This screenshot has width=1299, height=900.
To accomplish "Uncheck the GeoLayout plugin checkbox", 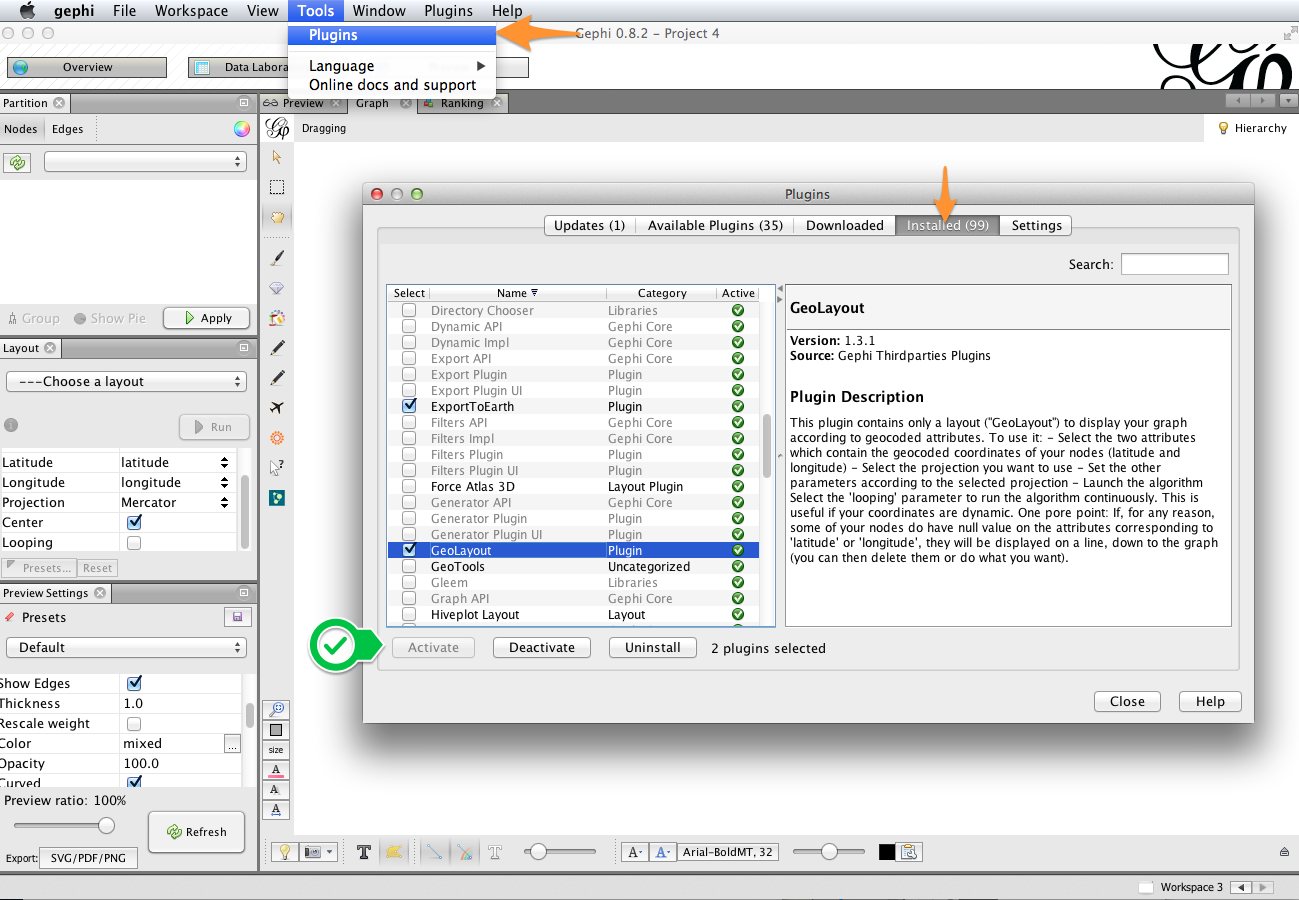I will coord(409,550).
